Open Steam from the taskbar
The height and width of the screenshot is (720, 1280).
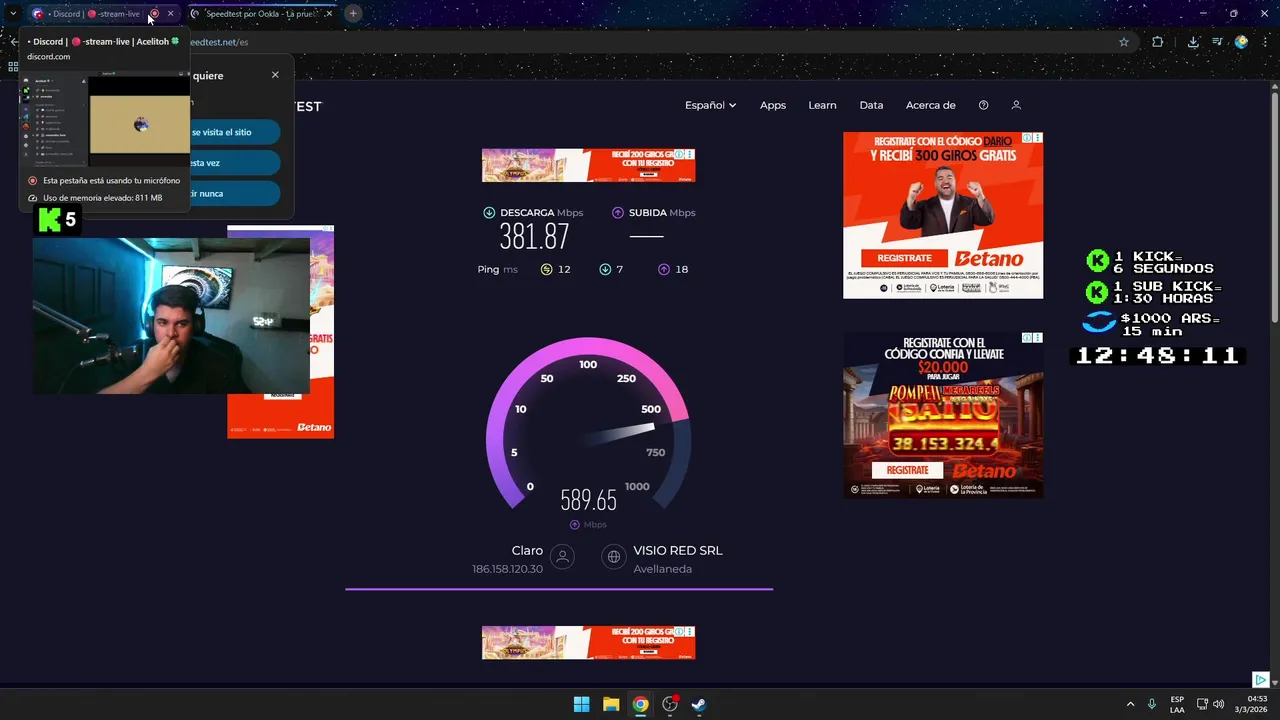tap(699, 704)
